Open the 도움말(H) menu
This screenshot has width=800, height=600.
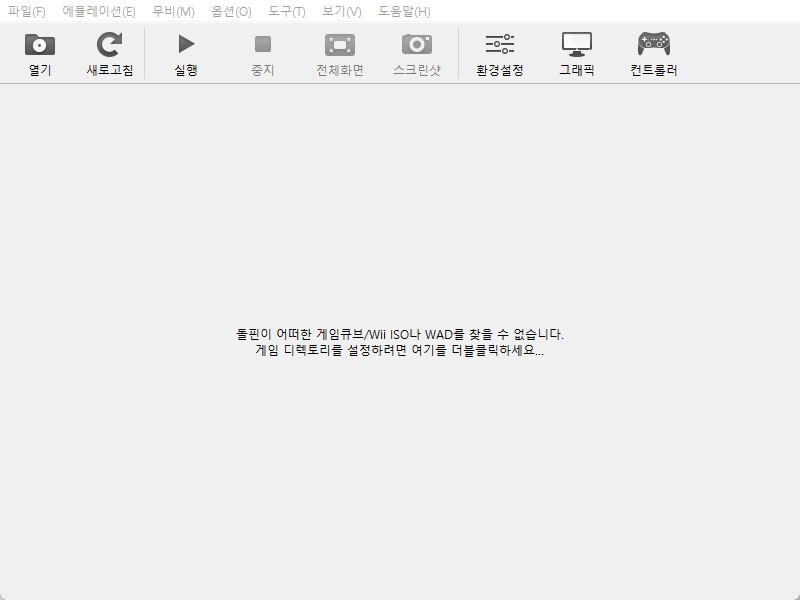404,11
